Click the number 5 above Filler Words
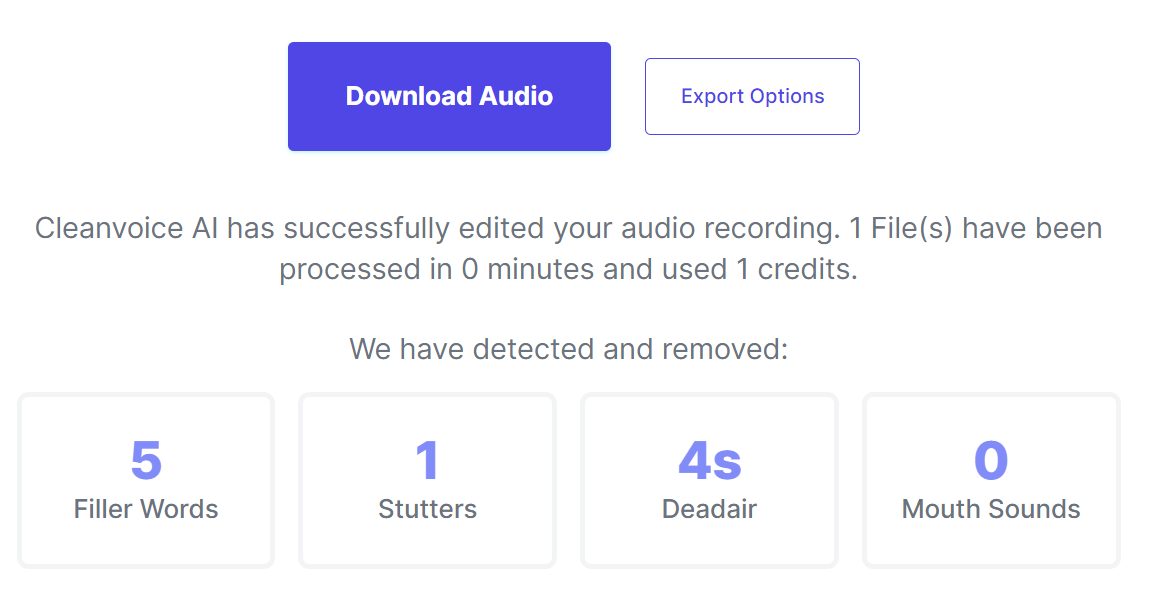 146,460
